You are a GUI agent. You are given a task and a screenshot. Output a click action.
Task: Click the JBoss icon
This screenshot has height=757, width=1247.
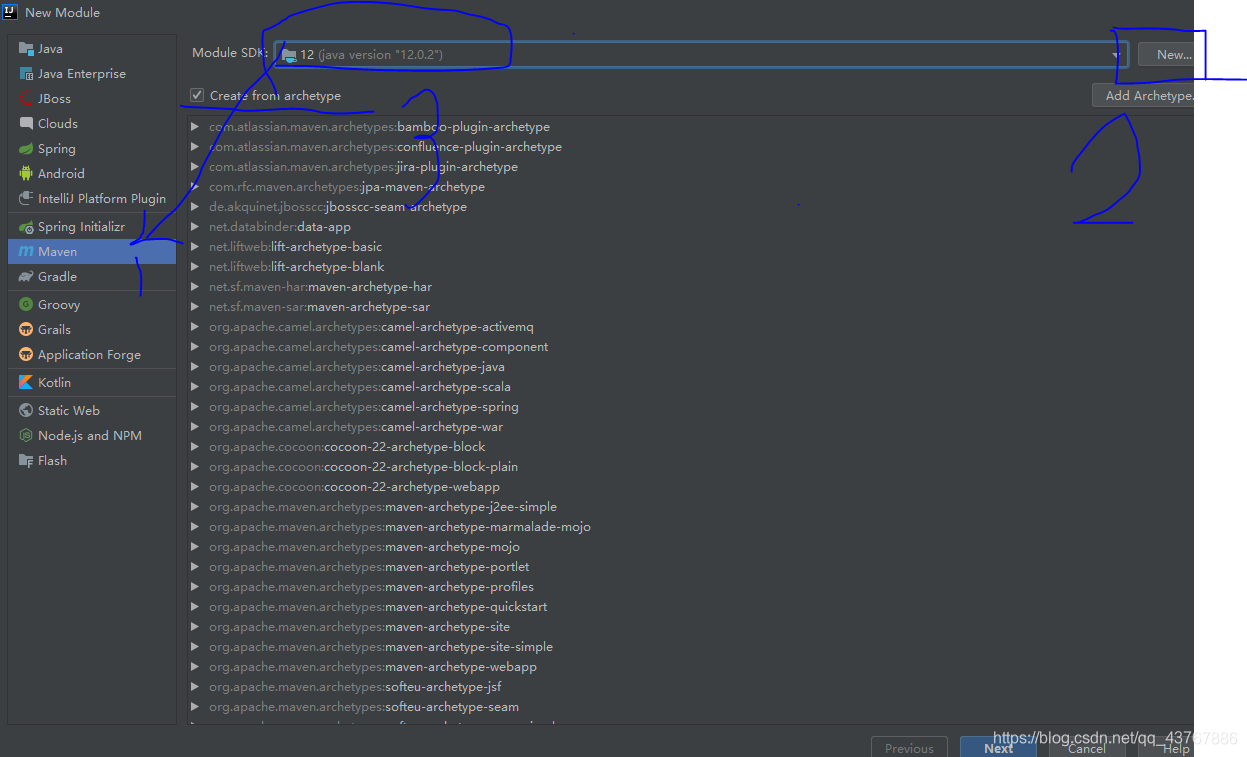pos(26,98)
